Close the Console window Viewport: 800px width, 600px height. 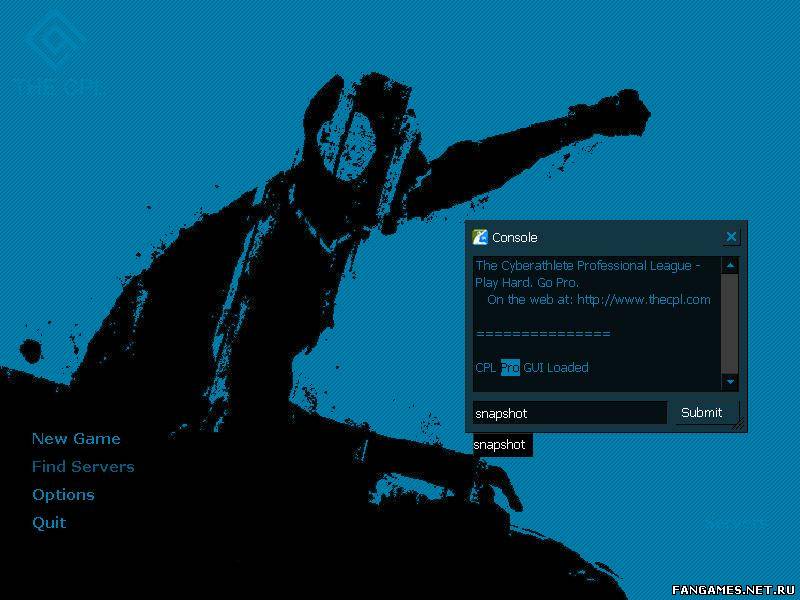click(731, 237)
